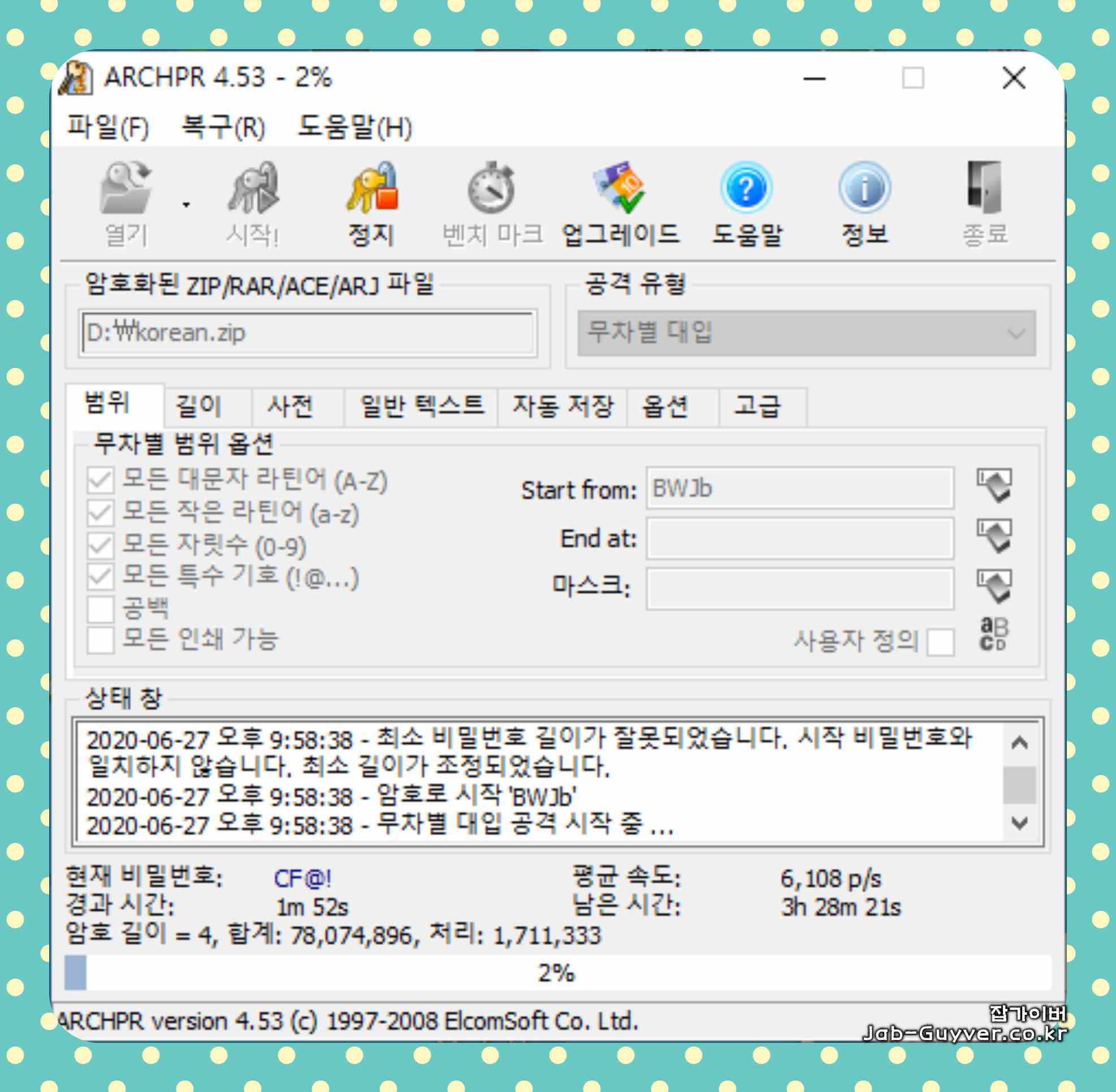Open the 복구(R) menu
Viewport: 1116px width, 1092px height.
tap(223, 127)
